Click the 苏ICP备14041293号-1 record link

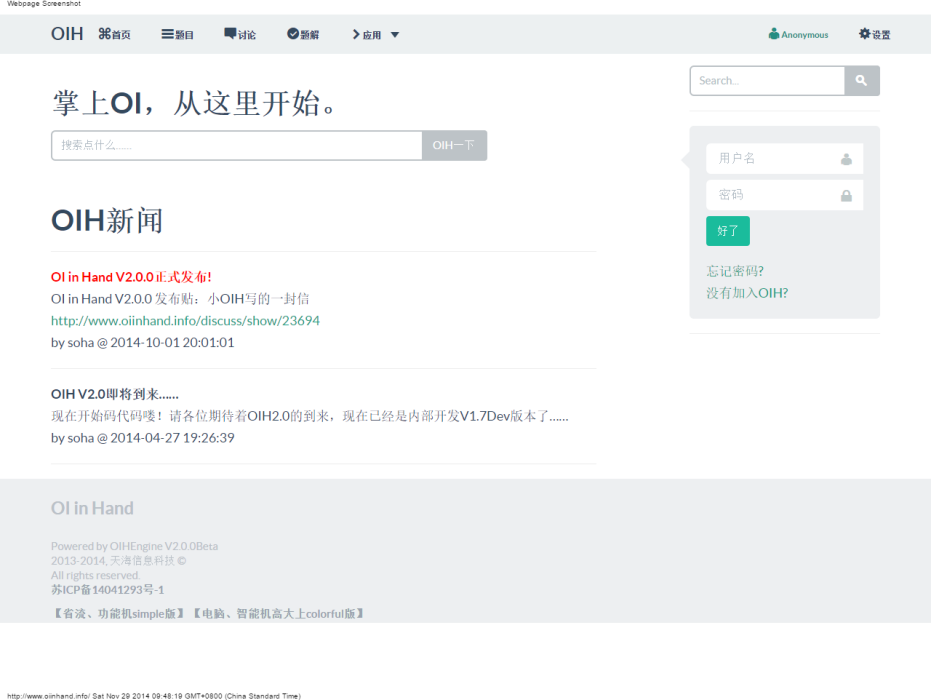[x=107, y=590]
